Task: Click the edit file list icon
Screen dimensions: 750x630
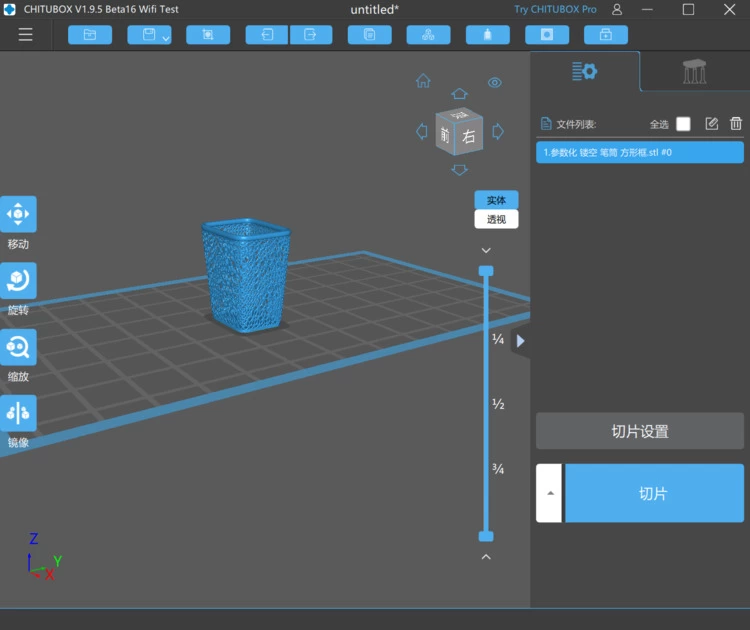Action: tap(712, 124)
